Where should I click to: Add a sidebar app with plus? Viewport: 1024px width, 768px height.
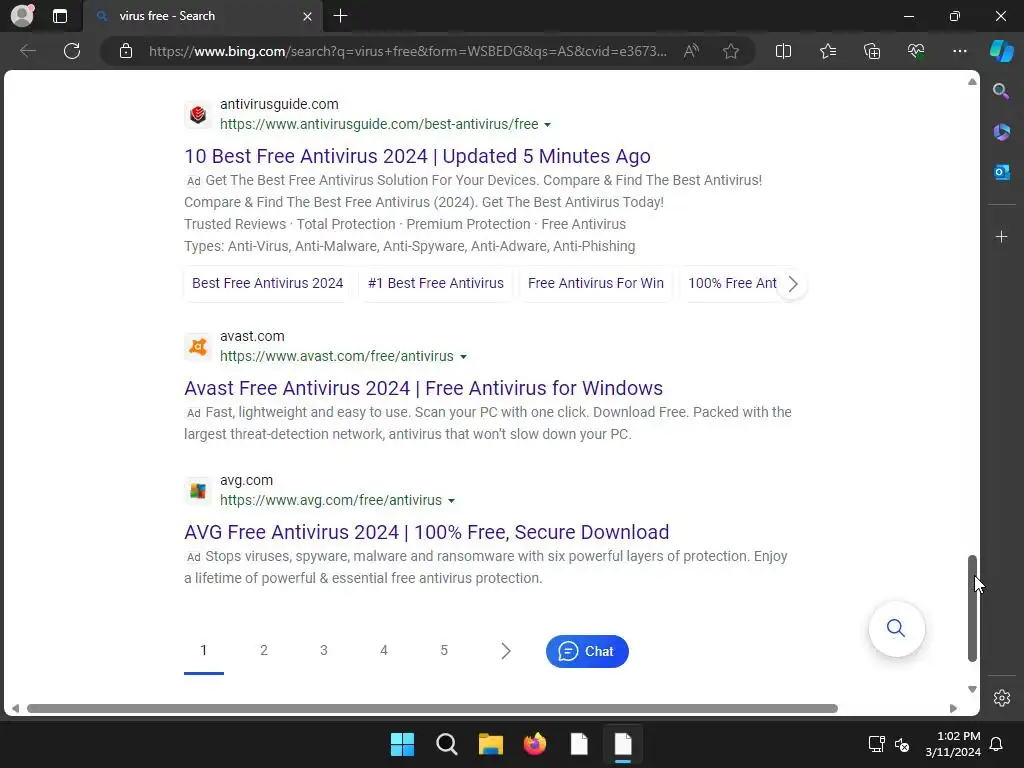point(1001,236)
